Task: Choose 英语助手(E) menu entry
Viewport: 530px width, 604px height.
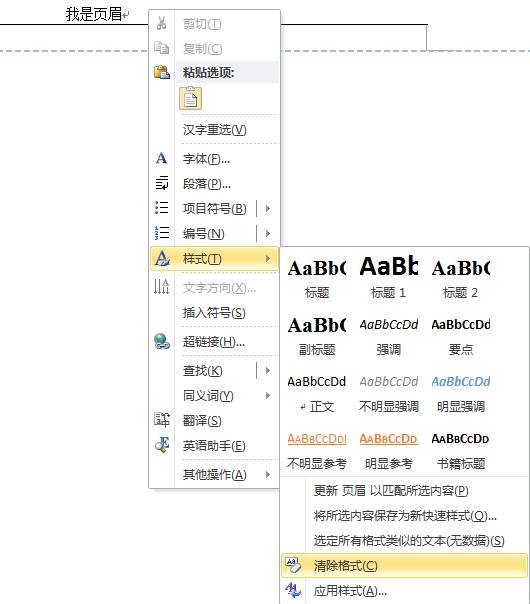Action: pos(215,446)
